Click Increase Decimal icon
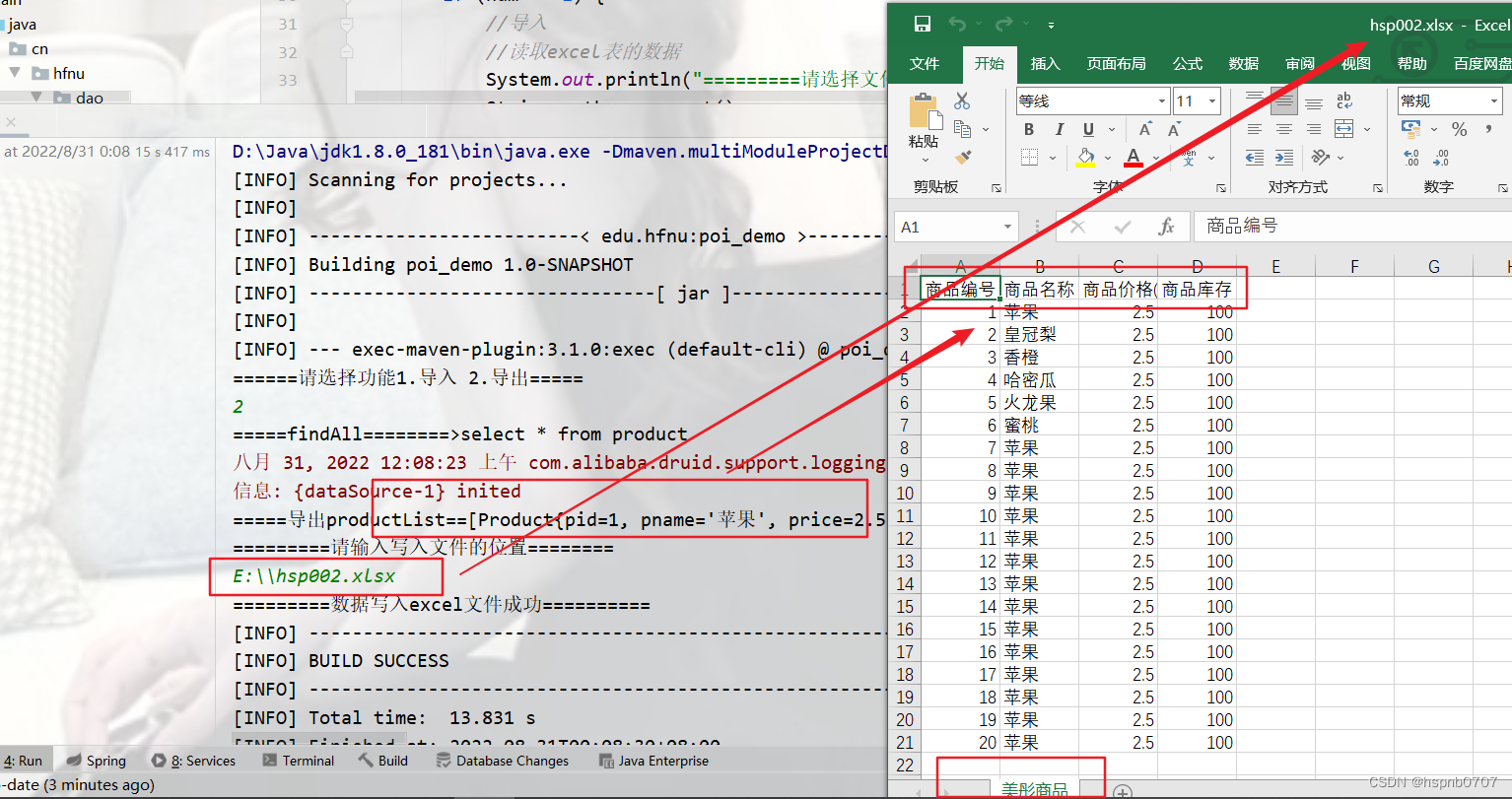Screen dimensions: 1512x799 click(x=1411, y=158)
